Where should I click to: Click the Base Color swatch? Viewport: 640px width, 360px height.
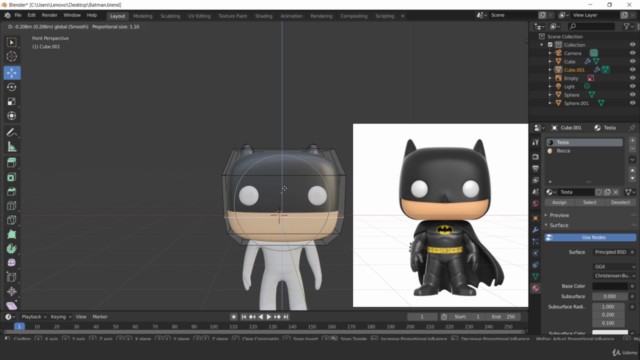(x=610, y=286)
